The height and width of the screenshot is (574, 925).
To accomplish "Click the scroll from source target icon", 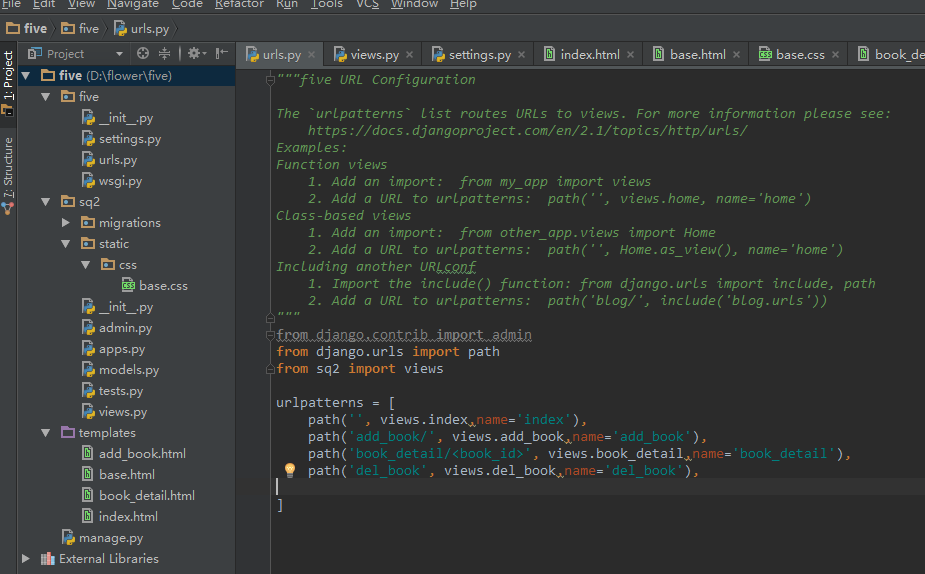I will click(x=143, y=53).
